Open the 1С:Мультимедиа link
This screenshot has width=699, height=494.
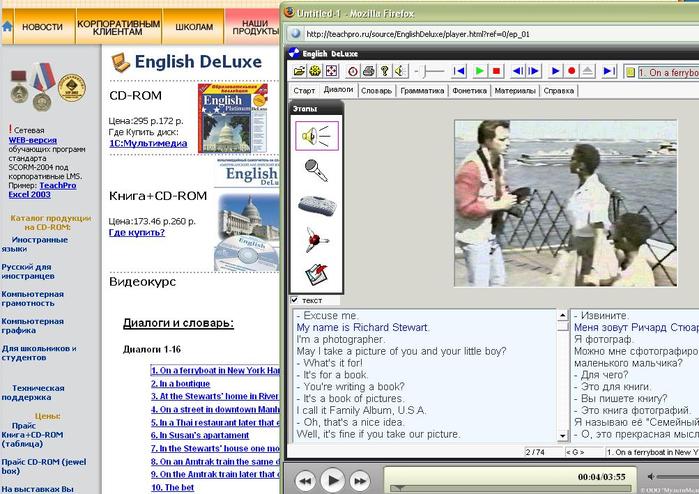pyautogui.click(x=148, y=144)
